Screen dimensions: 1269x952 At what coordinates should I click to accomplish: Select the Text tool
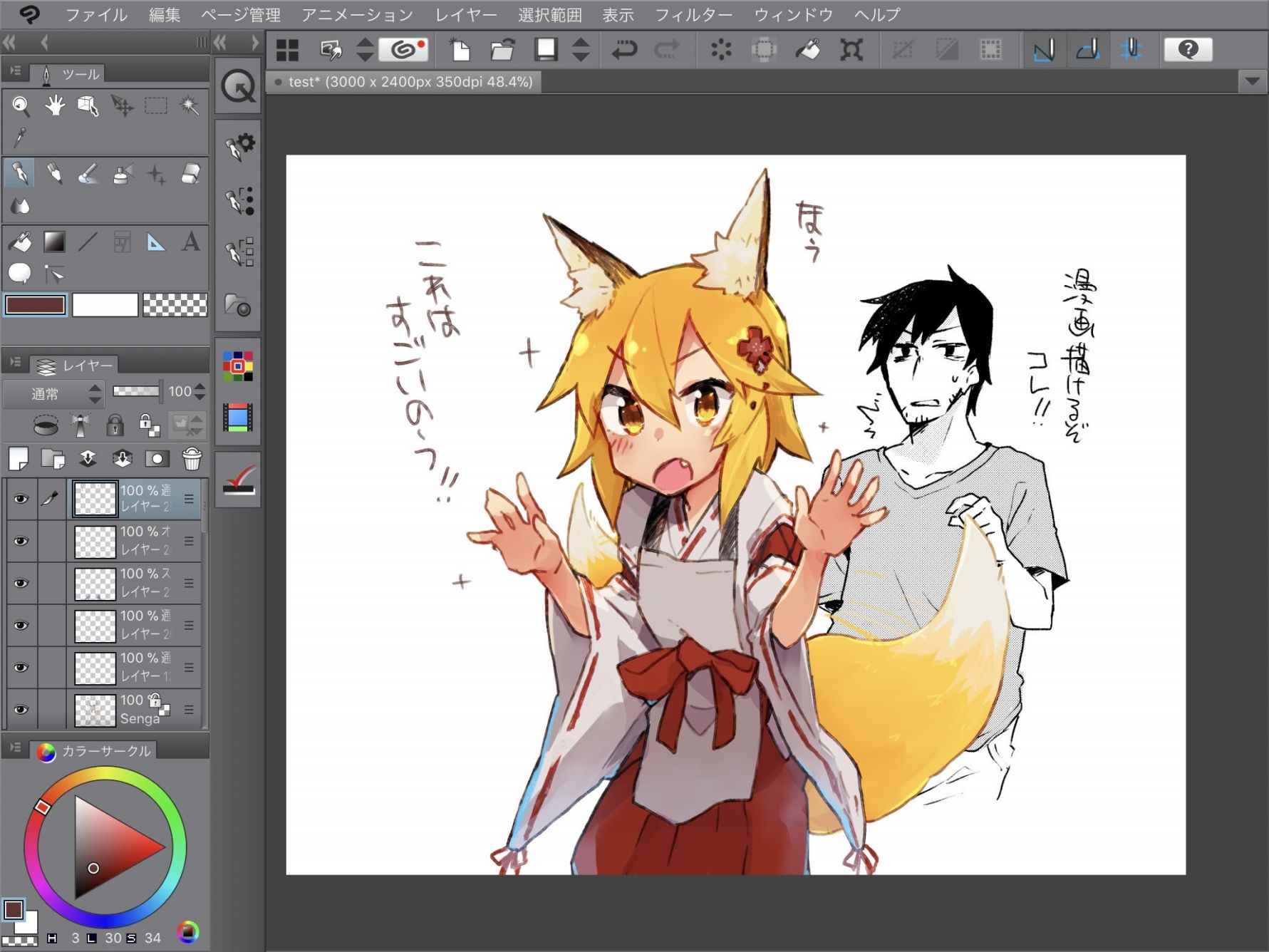tap(190, 242)
